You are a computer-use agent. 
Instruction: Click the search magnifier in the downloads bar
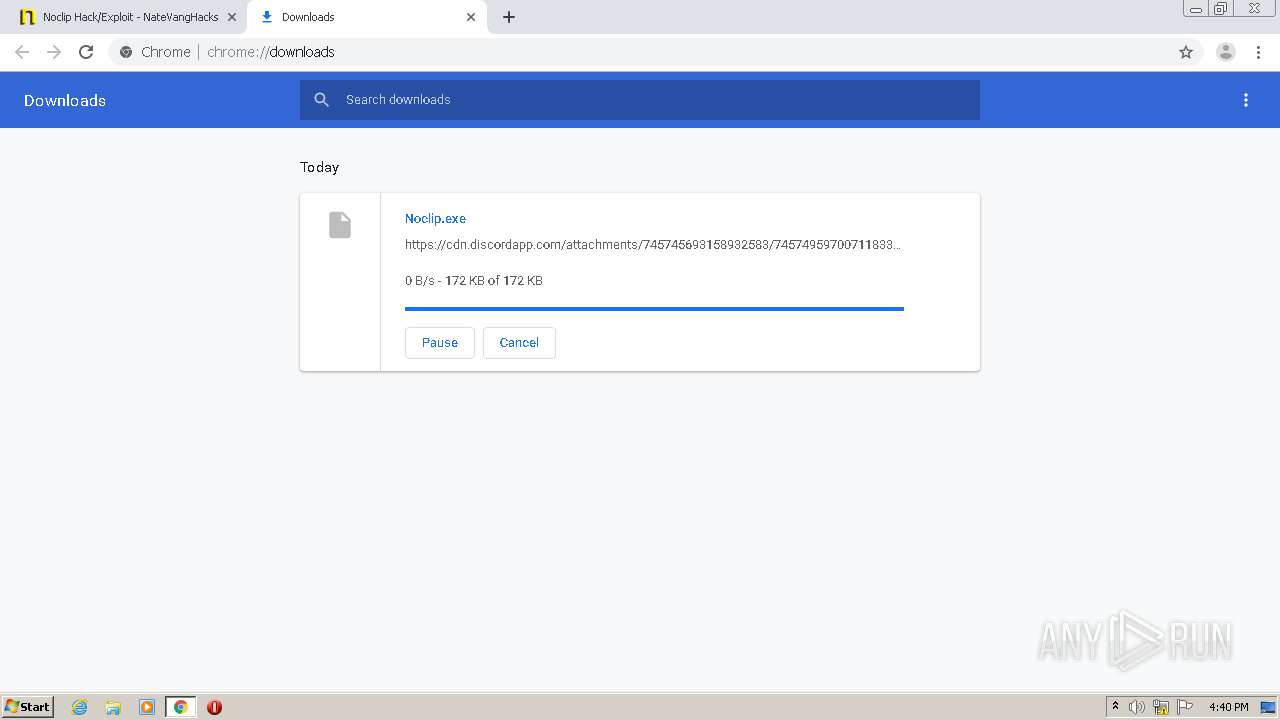pos(322,100)
